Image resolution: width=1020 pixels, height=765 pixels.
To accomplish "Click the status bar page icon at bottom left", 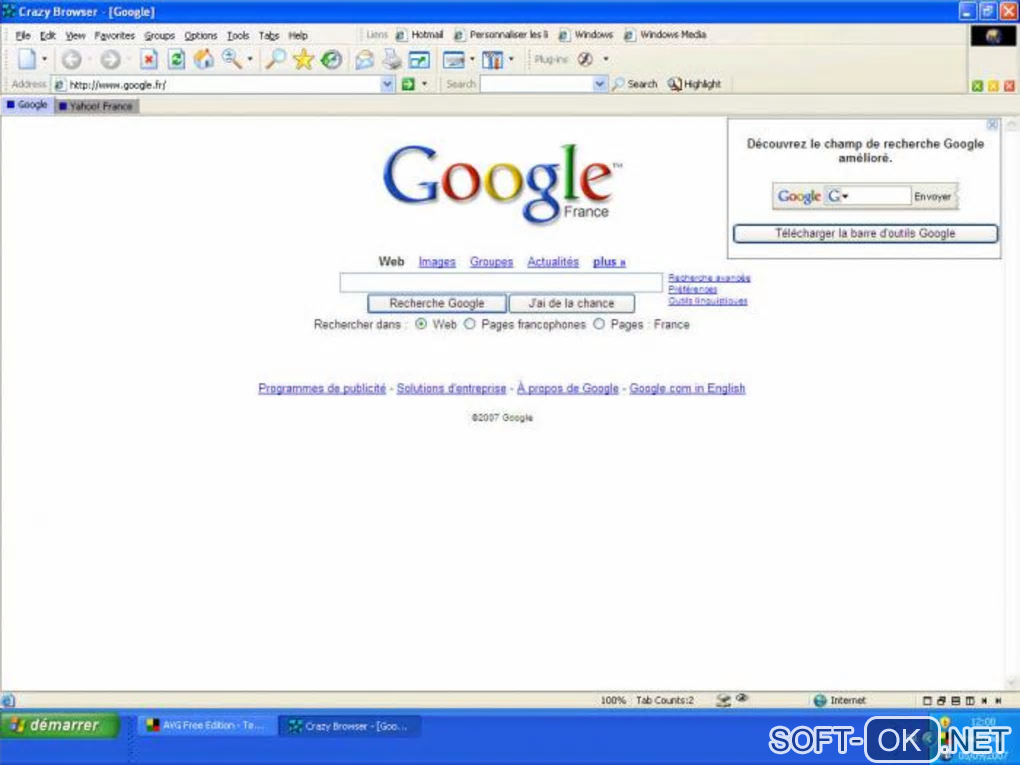I will pyautogui.click(x=8, y=701).
